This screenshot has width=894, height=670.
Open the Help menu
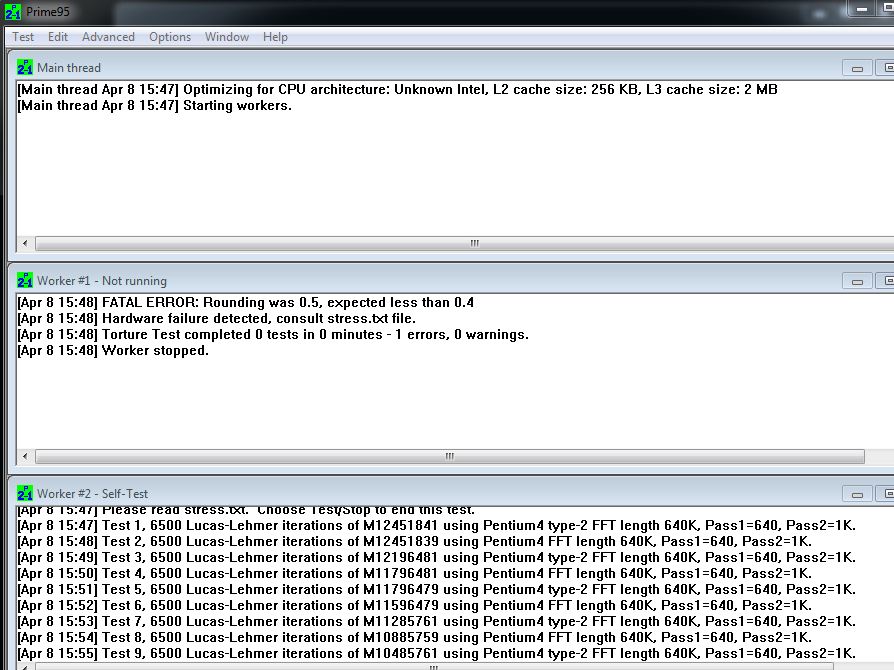click(275, 37)
